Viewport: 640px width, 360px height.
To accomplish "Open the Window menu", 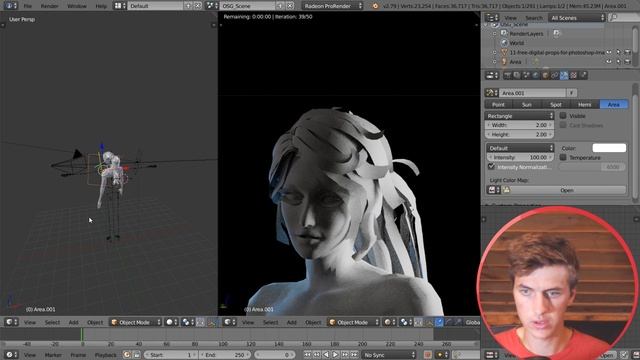I will pos(77,6).
